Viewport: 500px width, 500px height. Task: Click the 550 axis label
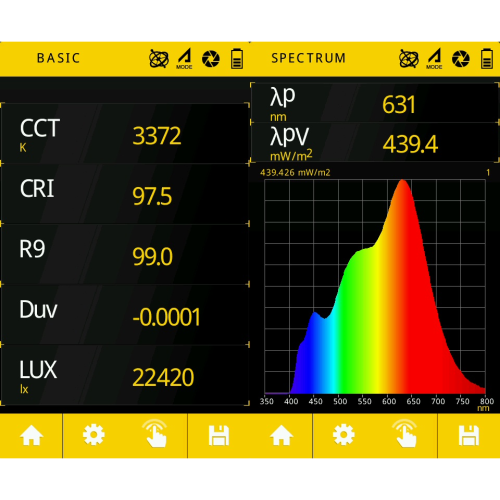click(x=364, y=401)
